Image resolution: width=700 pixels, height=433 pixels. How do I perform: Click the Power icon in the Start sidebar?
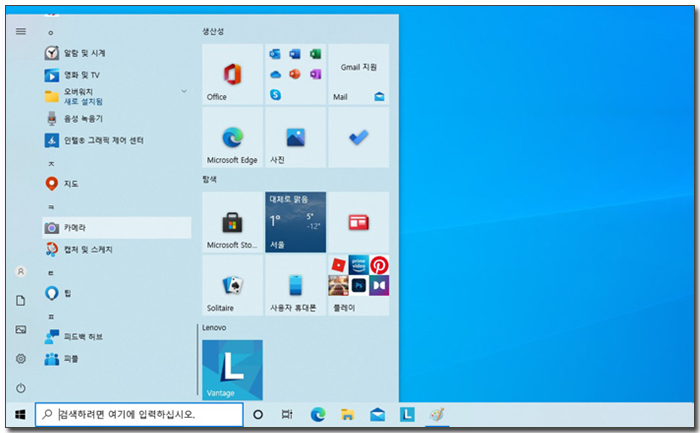pos(21,388)
